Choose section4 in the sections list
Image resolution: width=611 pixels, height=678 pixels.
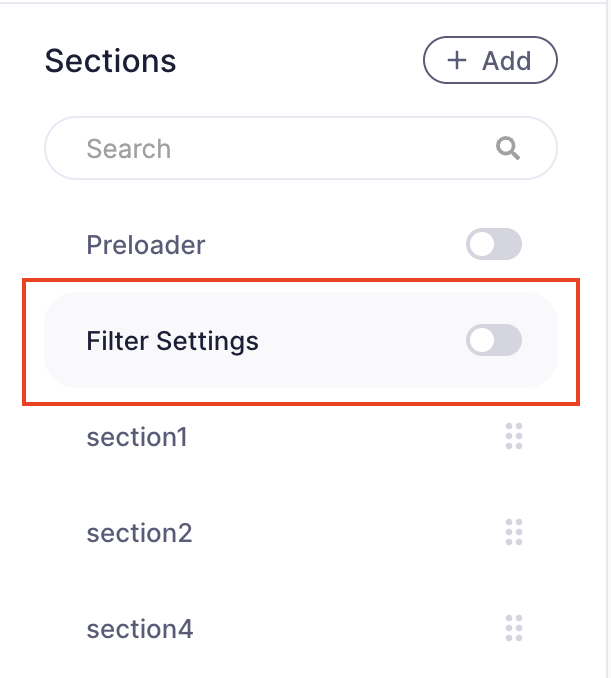[x=140, y=629]
